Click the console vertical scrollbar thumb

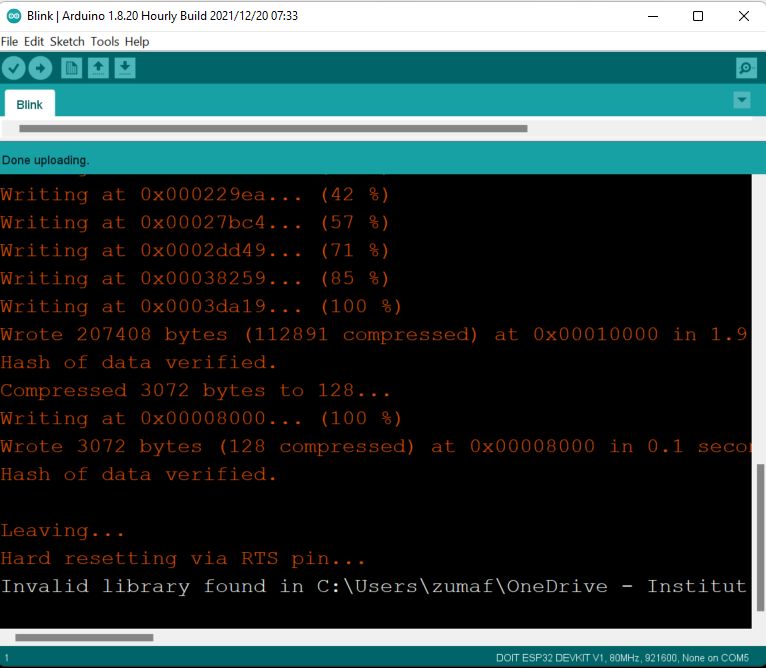coord(760,538)
